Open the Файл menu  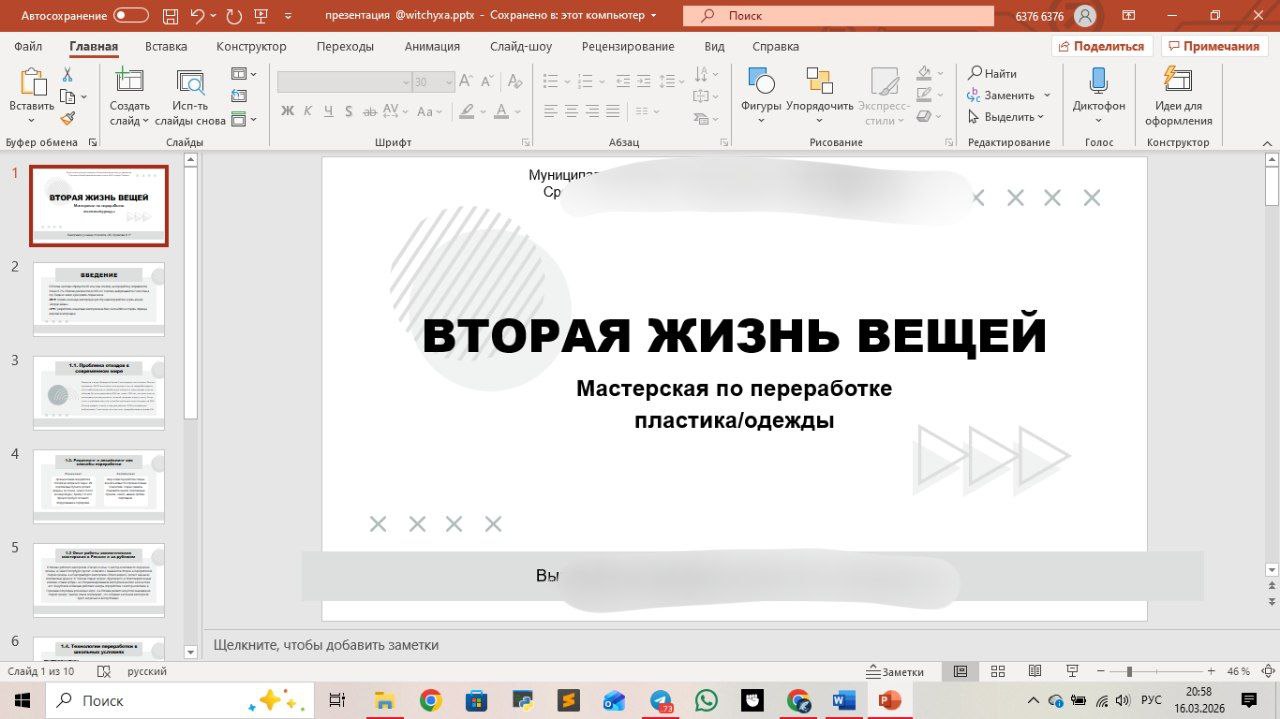coord(28,46)
